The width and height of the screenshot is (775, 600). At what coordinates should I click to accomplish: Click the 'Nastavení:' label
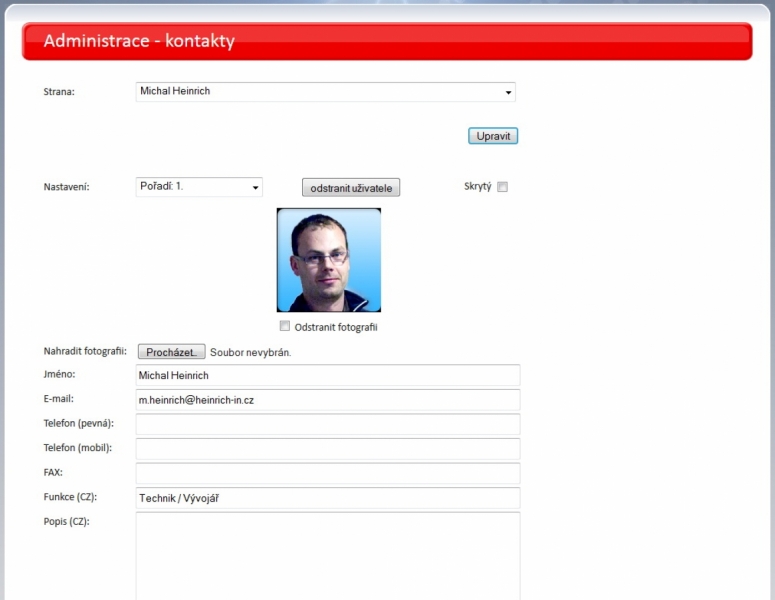click(66, 187)
